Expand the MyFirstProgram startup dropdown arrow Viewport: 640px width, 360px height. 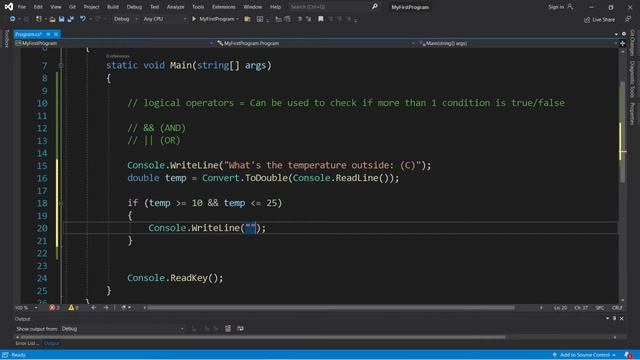[x=238, y=19]
